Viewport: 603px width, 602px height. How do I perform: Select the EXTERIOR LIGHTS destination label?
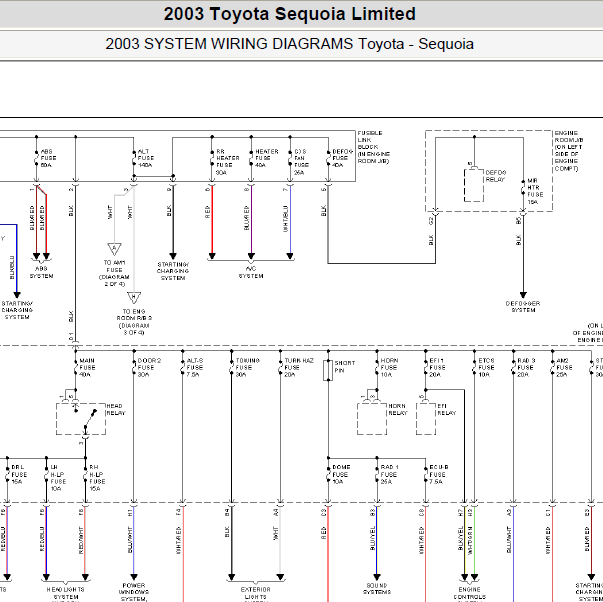[255, 595]
